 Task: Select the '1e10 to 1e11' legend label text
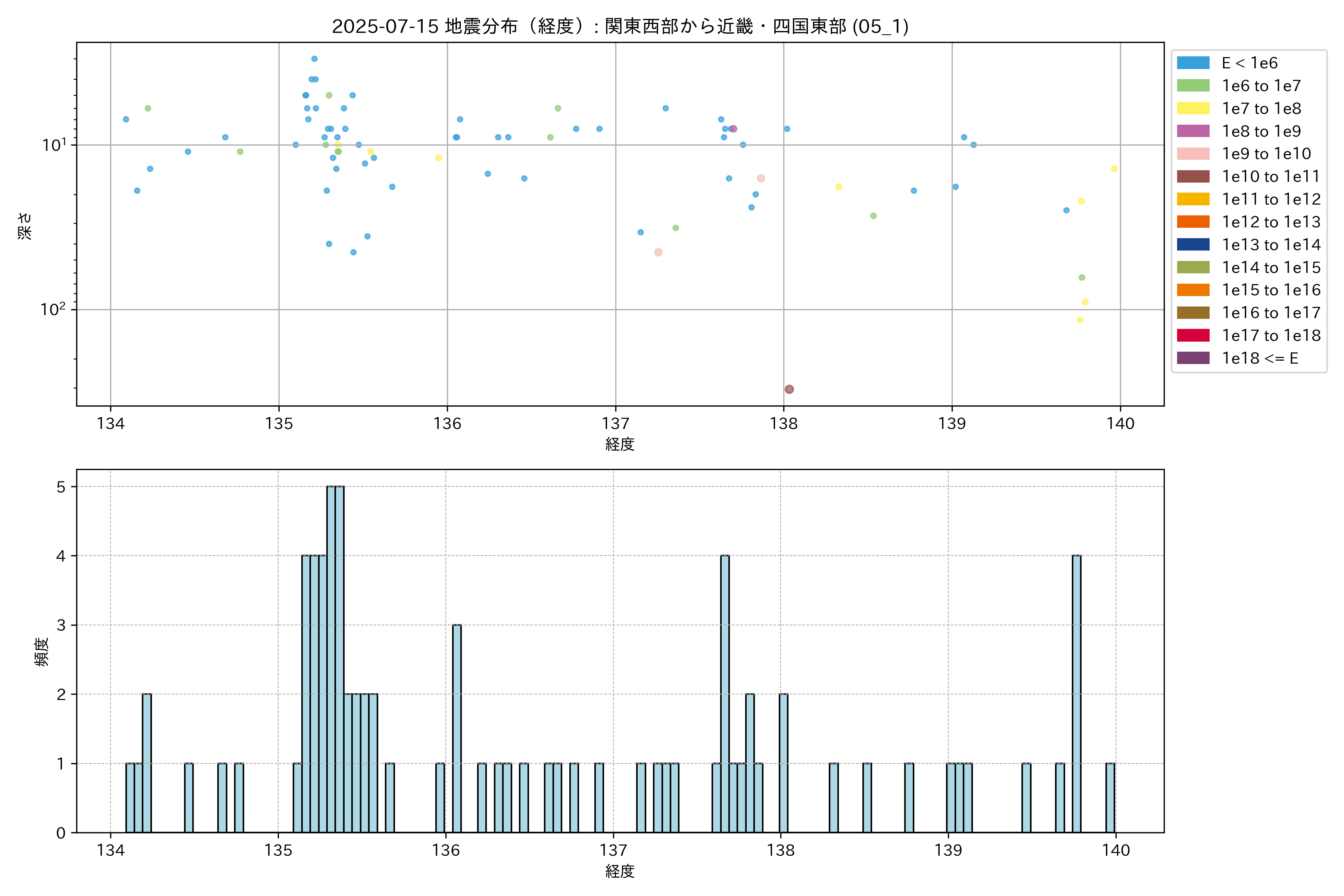click(1271, 177)
